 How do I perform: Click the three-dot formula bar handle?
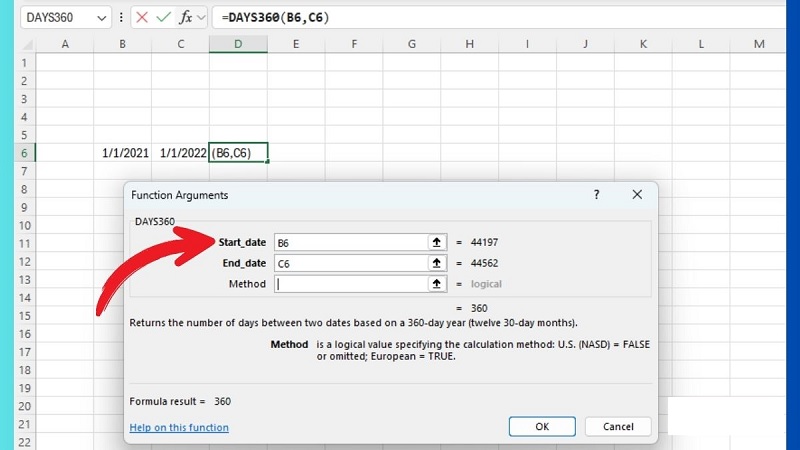[x=121, y=18]
